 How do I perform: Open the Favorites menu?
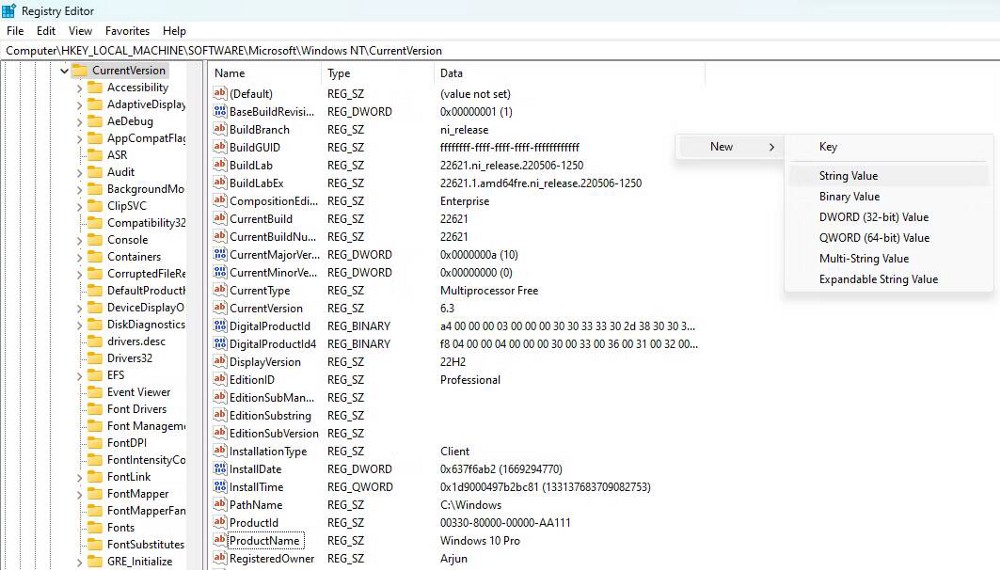coord(127,31)
